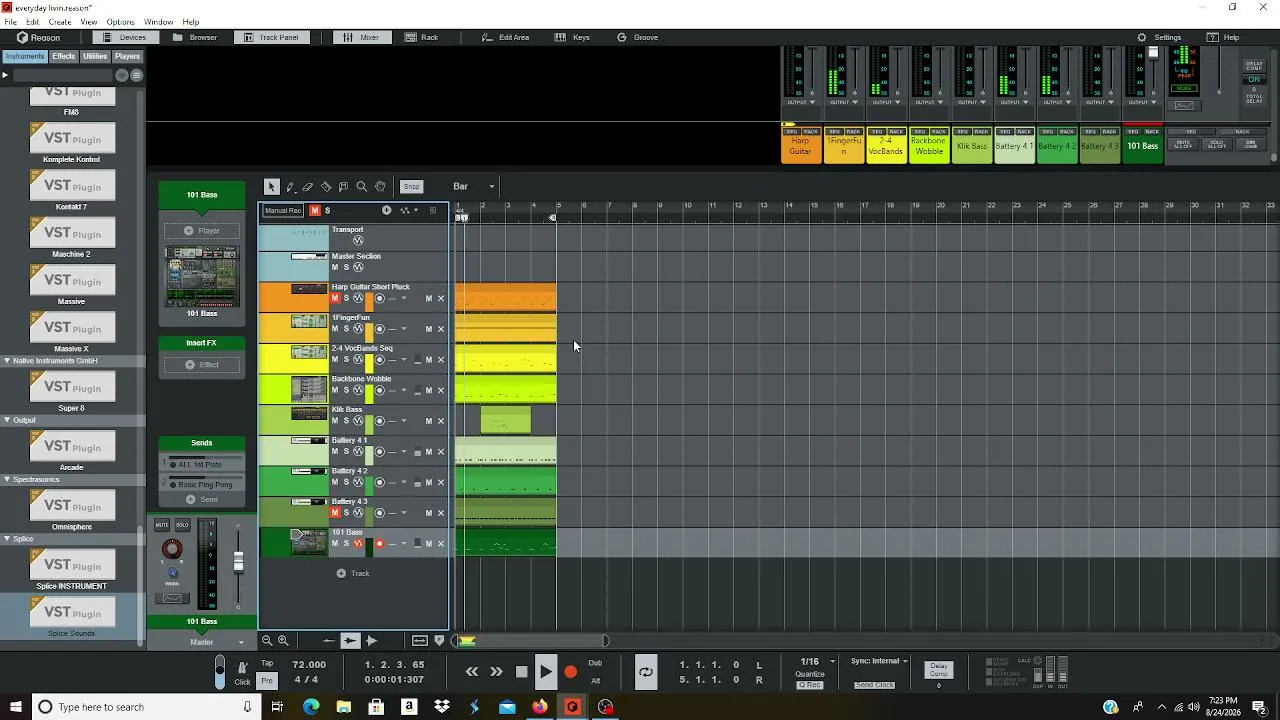1280x720 pixels.
Task: Delete the Harp Guitar Short Pluck lane
Action: 441,298
